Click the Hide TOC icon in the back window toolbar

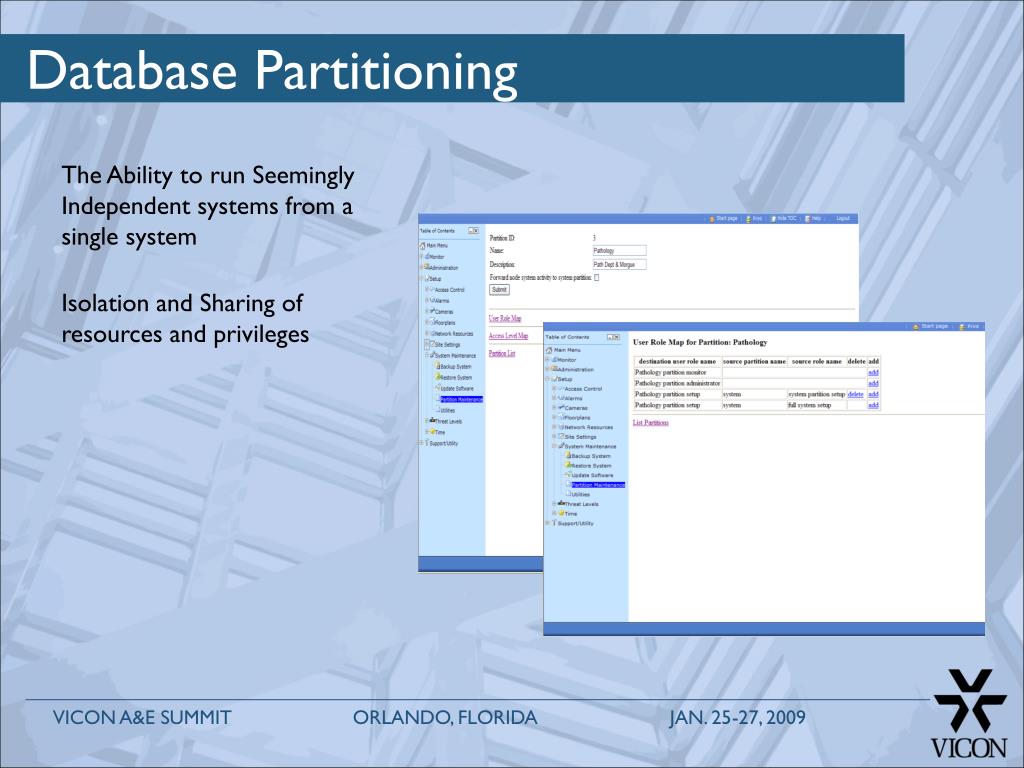[773, 219]
